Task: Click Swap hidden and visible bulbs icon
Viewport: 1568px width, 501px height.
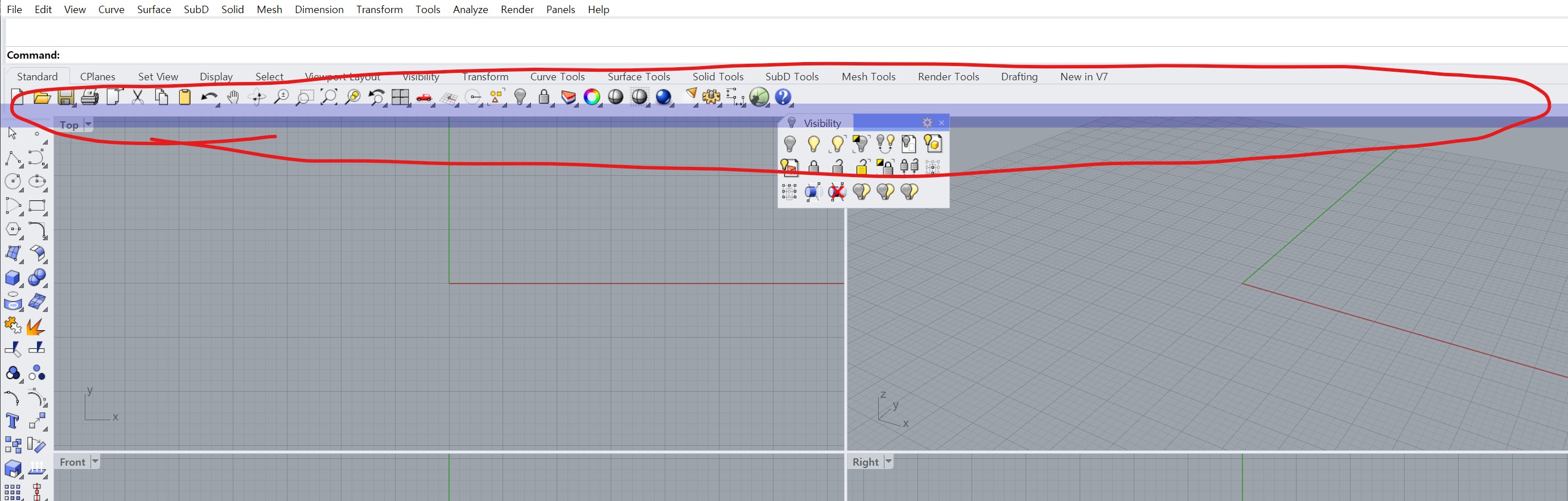Action: 885,143
